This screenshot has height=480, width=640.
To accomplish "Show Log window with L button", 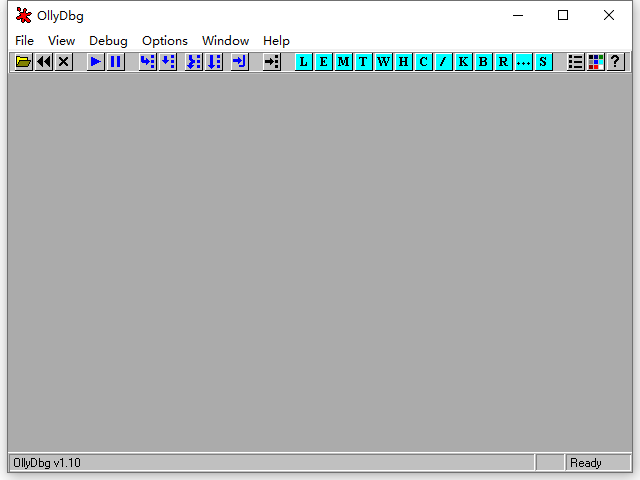I will click(x=304, y=62).
